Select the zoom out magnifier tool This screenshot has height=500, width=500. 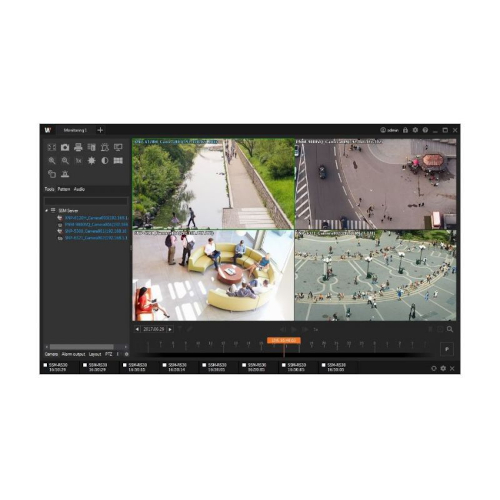[65, 161]
